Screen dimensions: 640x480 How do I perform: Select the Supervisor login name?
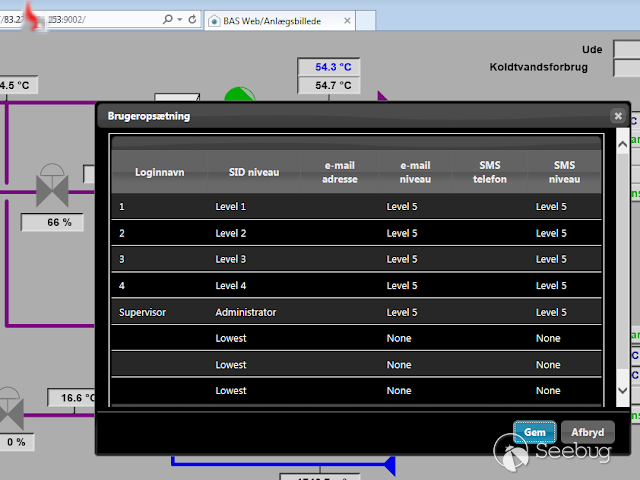pos(142,312)
